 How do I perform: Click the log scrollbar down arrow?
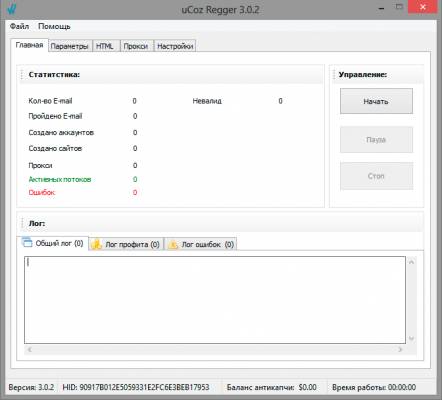[x=411, y=339]
